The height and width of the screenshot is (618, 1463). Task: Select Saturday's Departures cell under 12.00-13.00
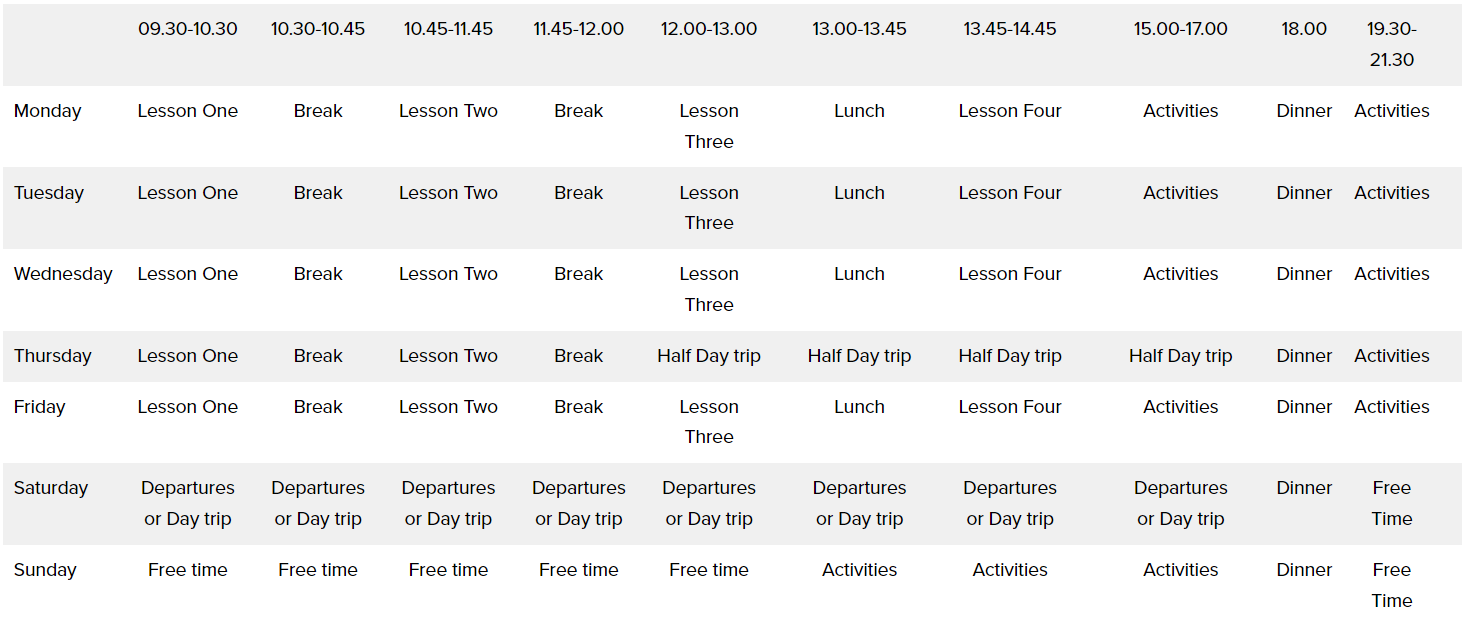click(709, 503)
